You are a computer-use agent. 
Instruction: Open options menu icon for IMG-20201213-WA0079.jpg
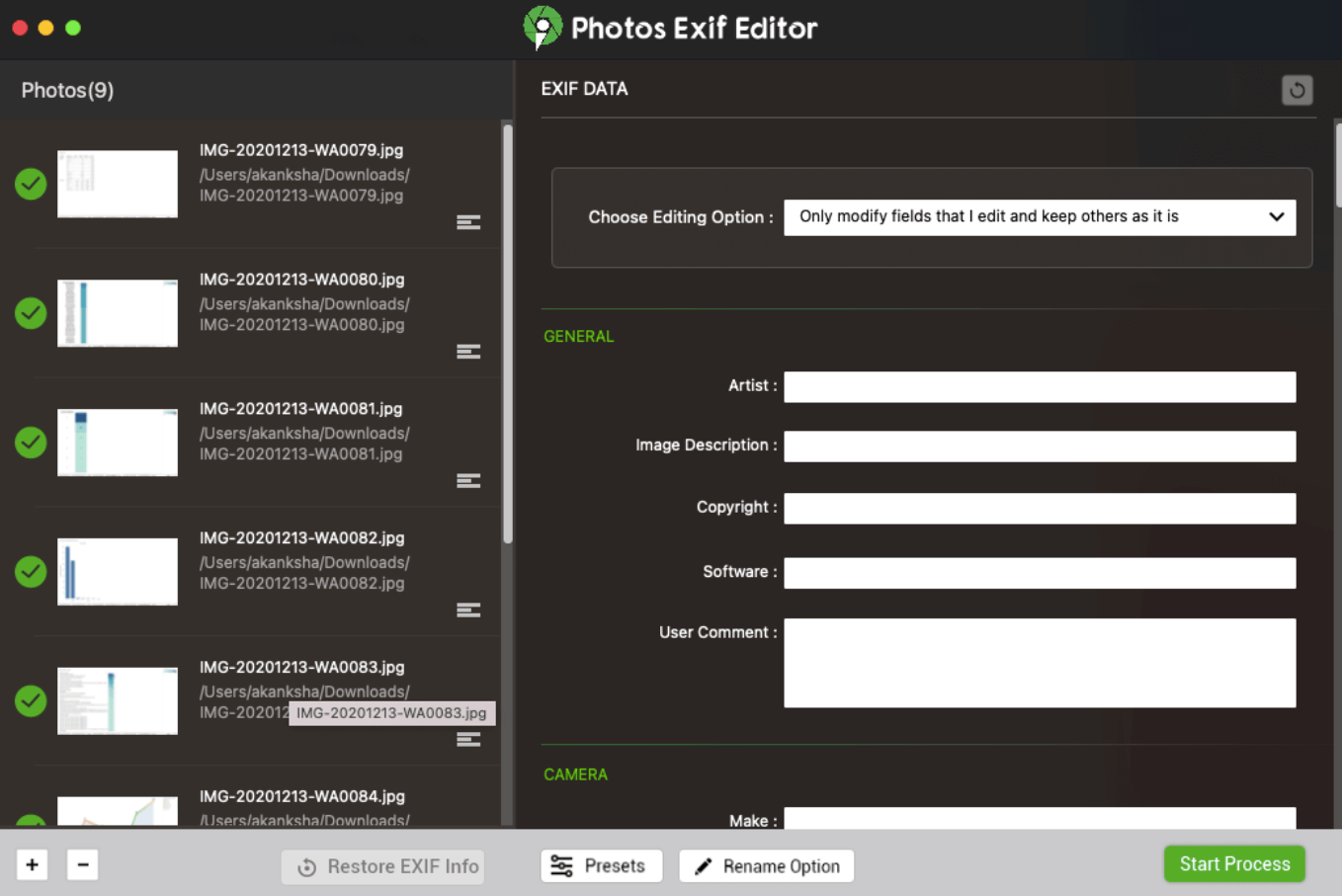coord(467,222)
